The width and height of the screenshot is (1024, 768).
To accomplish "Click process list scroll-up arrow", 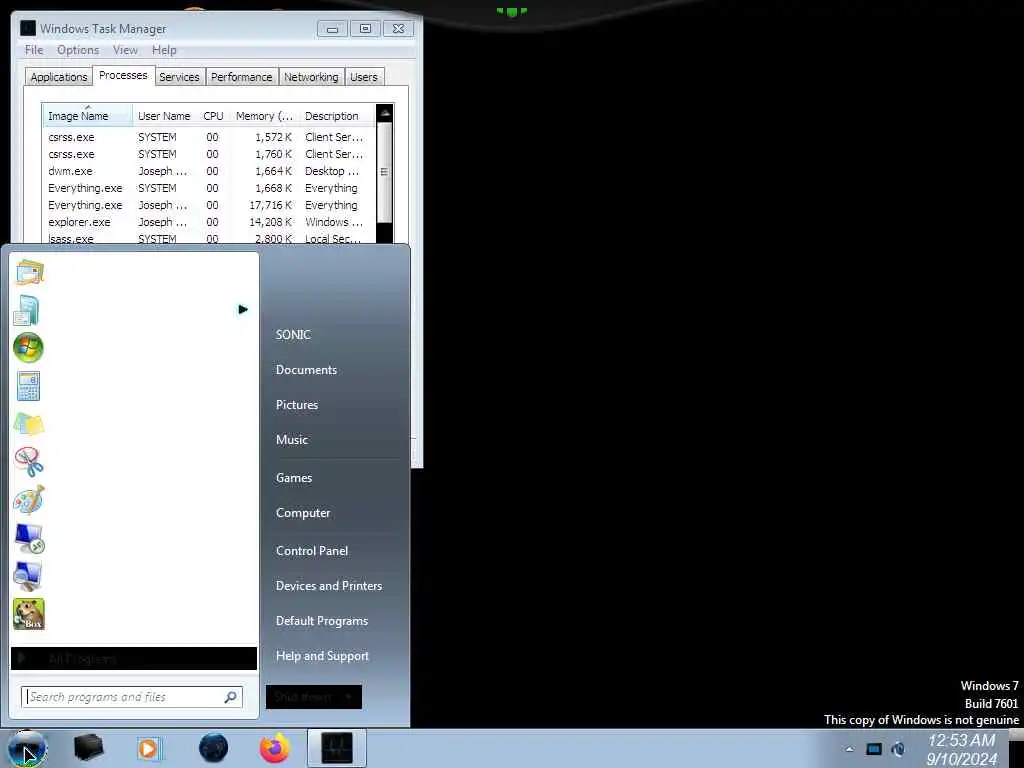I will (385, 114).
